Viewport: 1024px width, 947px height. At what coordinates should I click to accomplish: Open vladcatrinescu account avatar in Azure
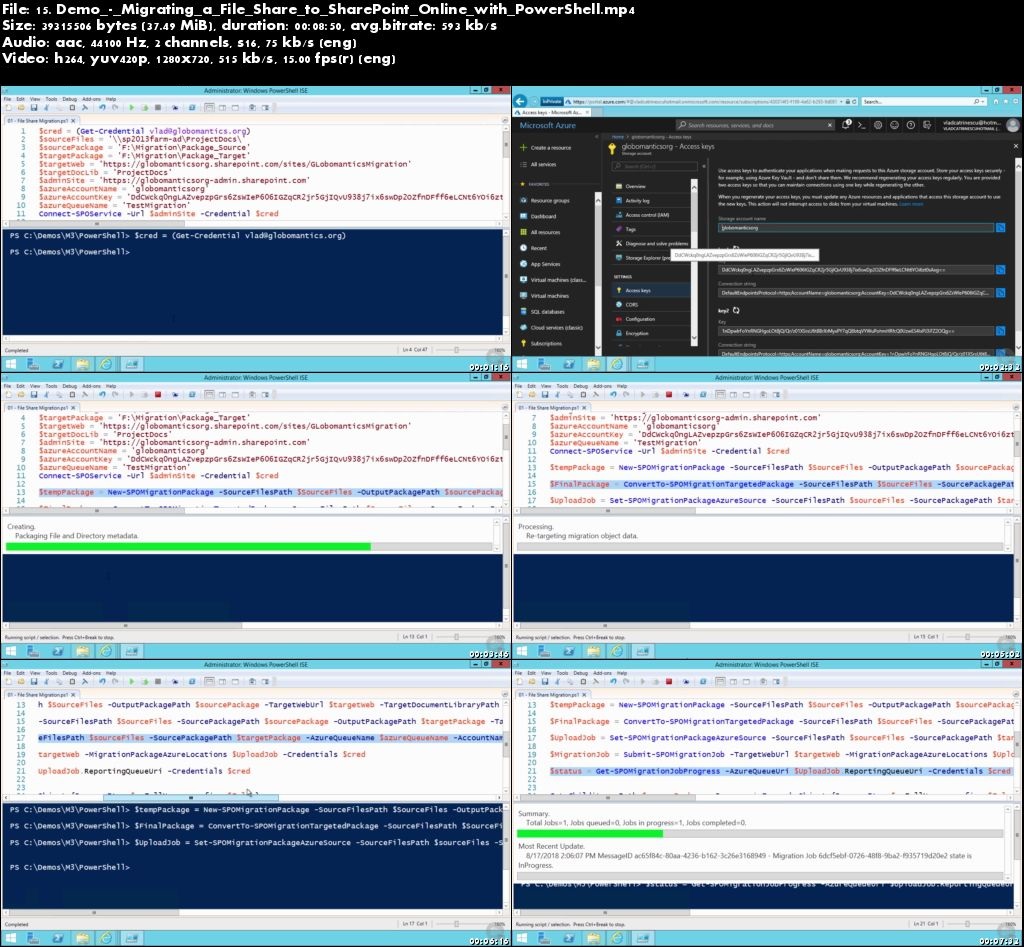pyautogui.click(x=1013, y=125)
